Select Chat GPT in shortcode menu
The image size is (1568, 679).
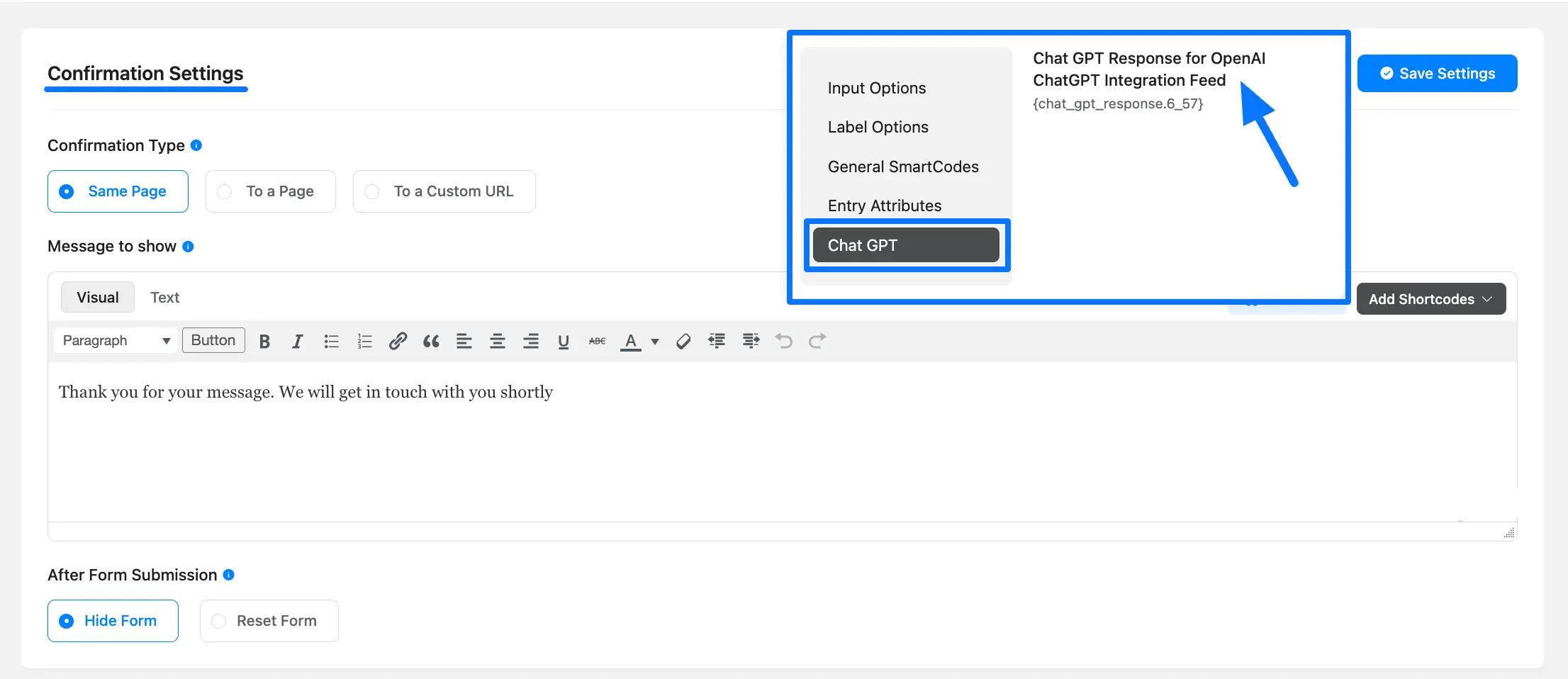click(x=906, y=245)
